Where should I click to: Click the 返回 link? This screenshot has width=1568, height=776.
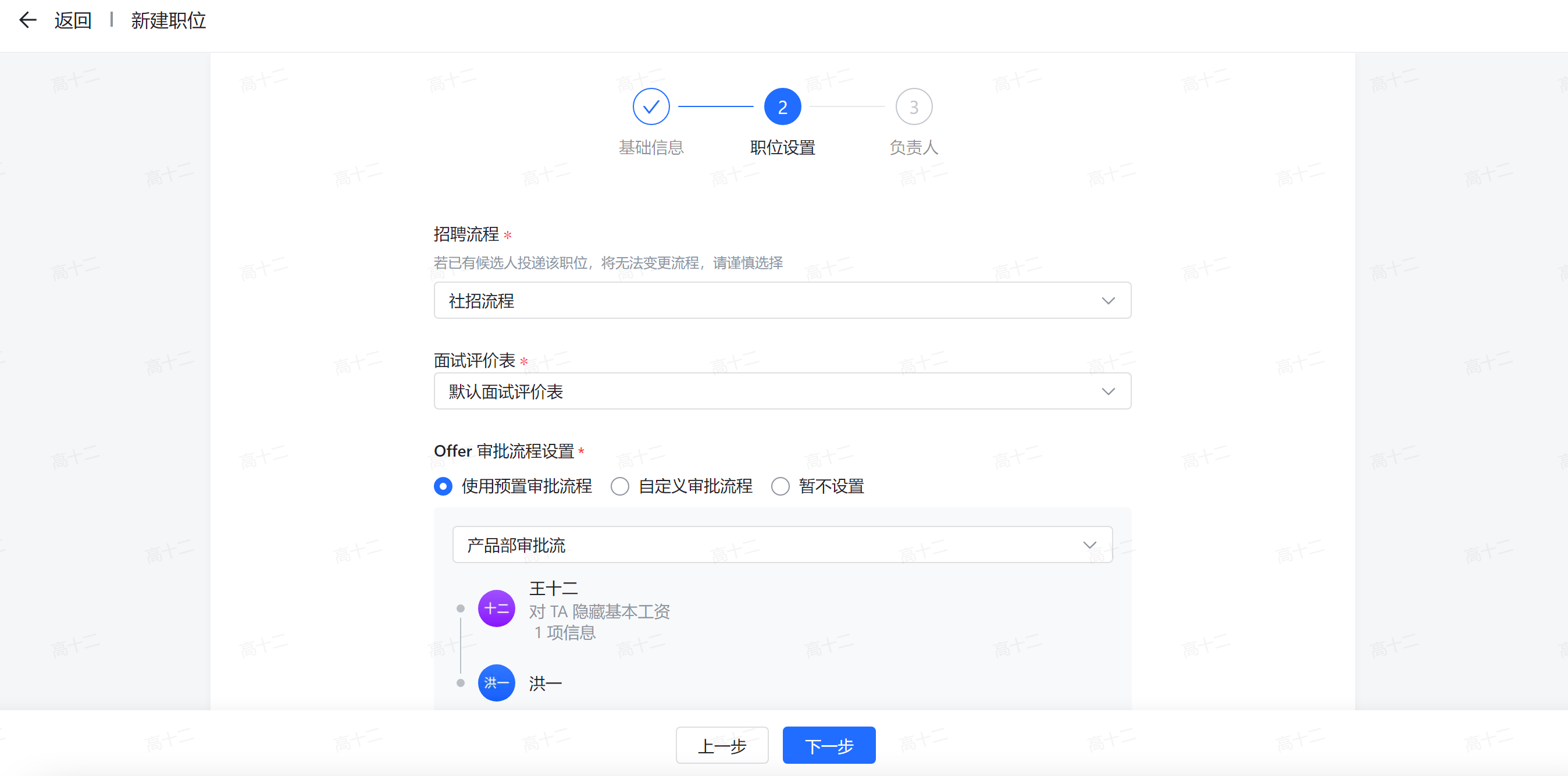(x=73, y=21)
